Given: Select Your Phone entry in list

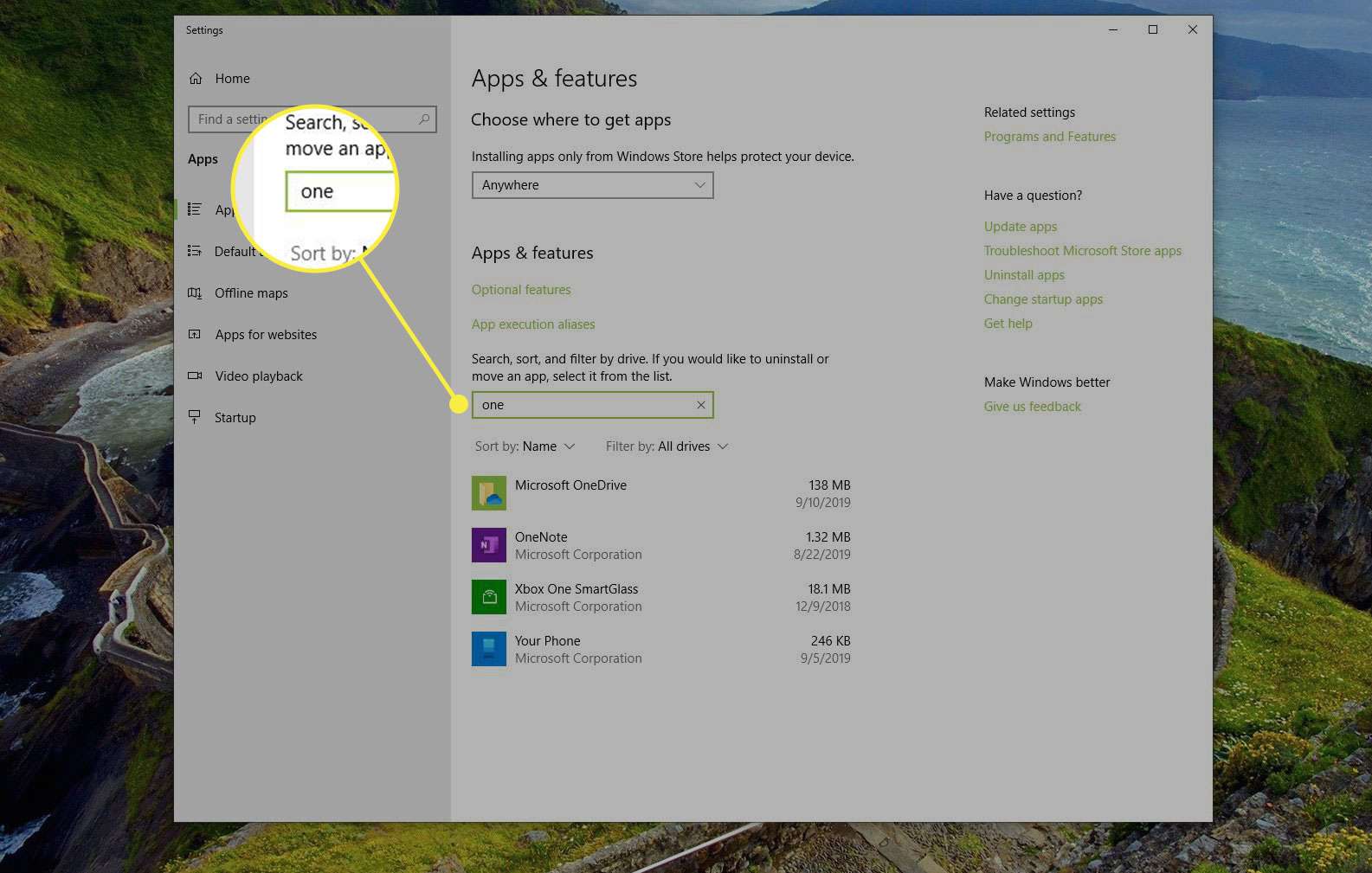Looking at the screenshot, I should point(661,649).
